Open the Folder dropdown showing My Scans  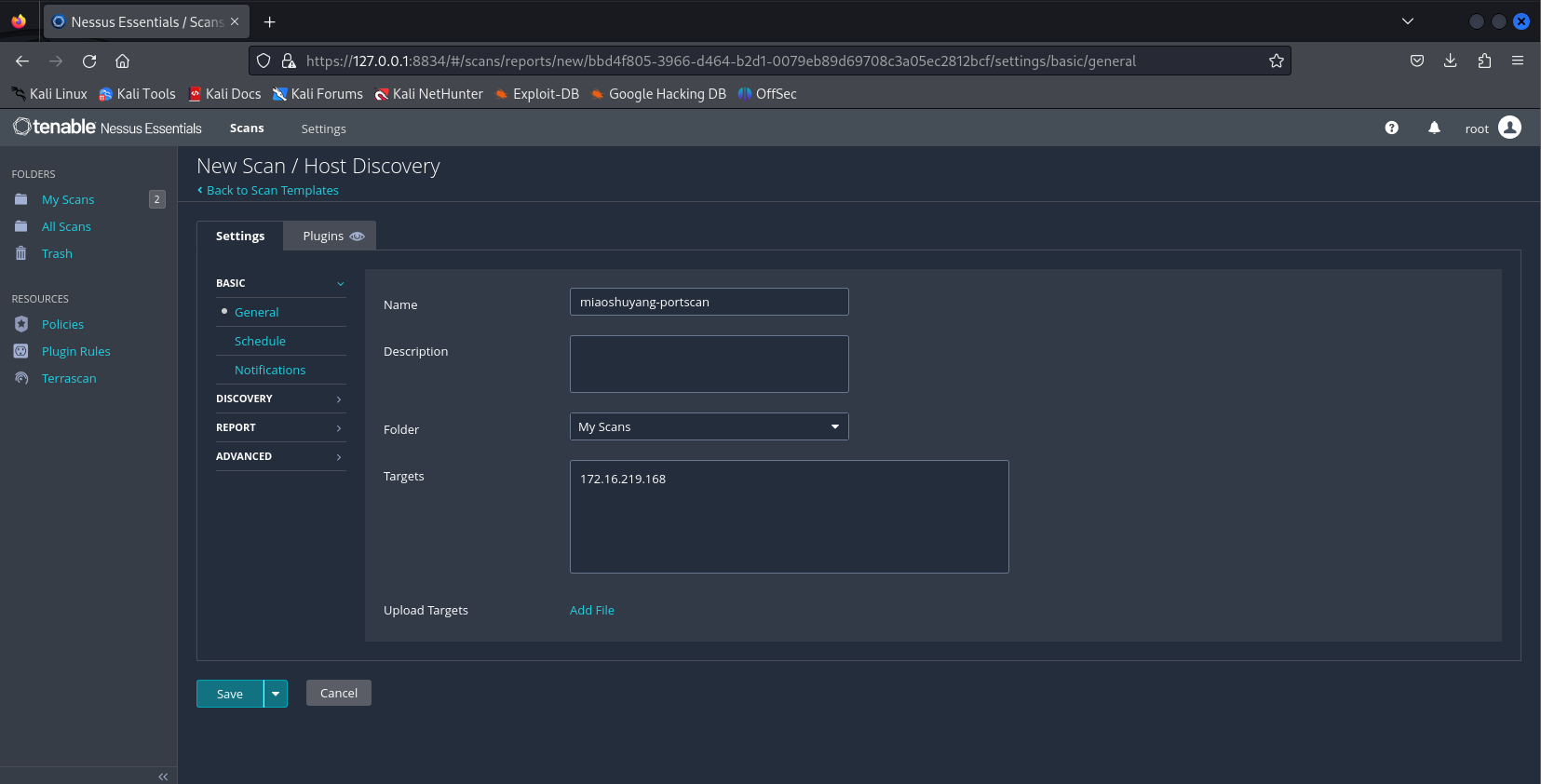pos(709,426)
